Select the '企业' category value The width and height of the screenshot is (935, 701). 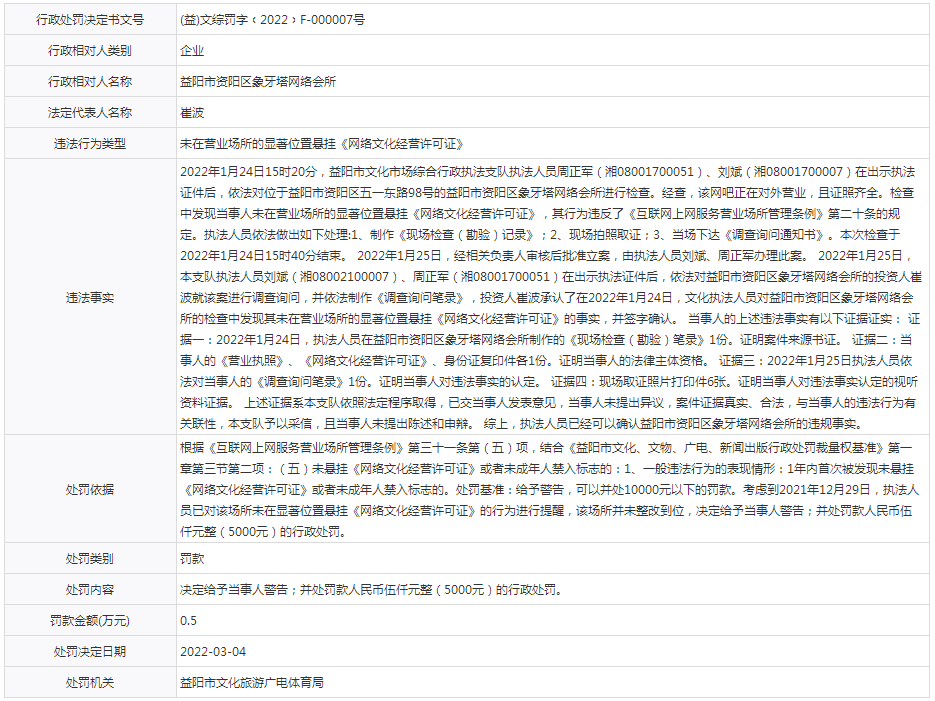[x=191, y=50]
